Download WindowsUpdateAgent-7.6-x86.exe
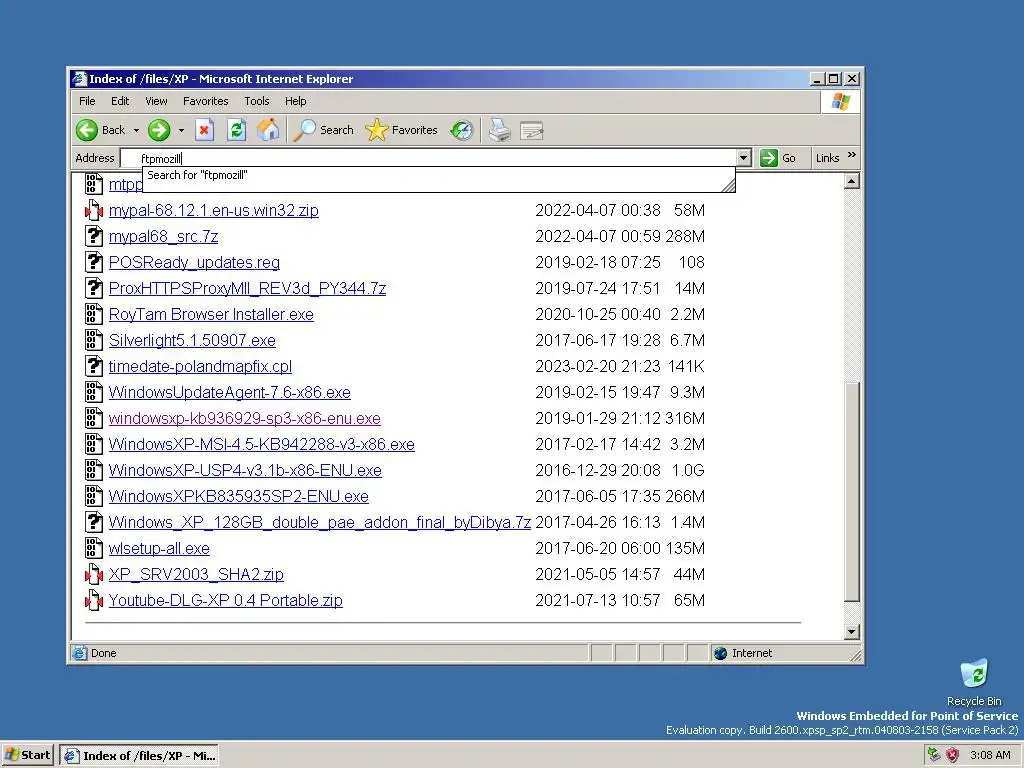The image size is (1024, 768). pyautogui.click(x=229, y=392)
